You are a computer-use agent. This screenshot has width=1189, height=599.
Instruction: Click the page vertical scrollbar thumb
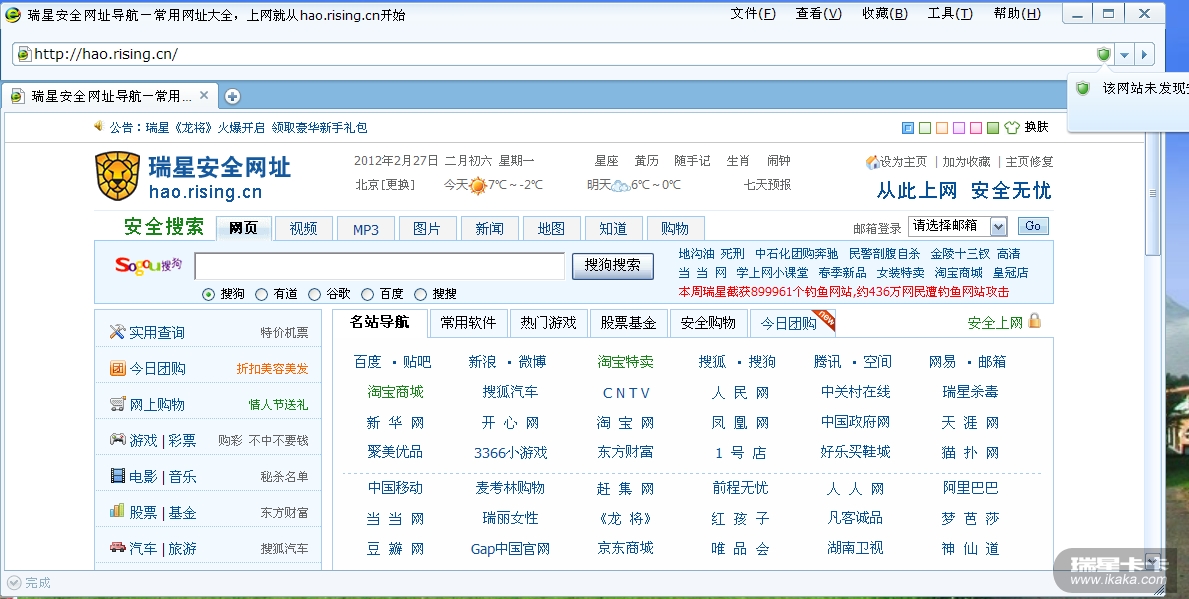1153,193
